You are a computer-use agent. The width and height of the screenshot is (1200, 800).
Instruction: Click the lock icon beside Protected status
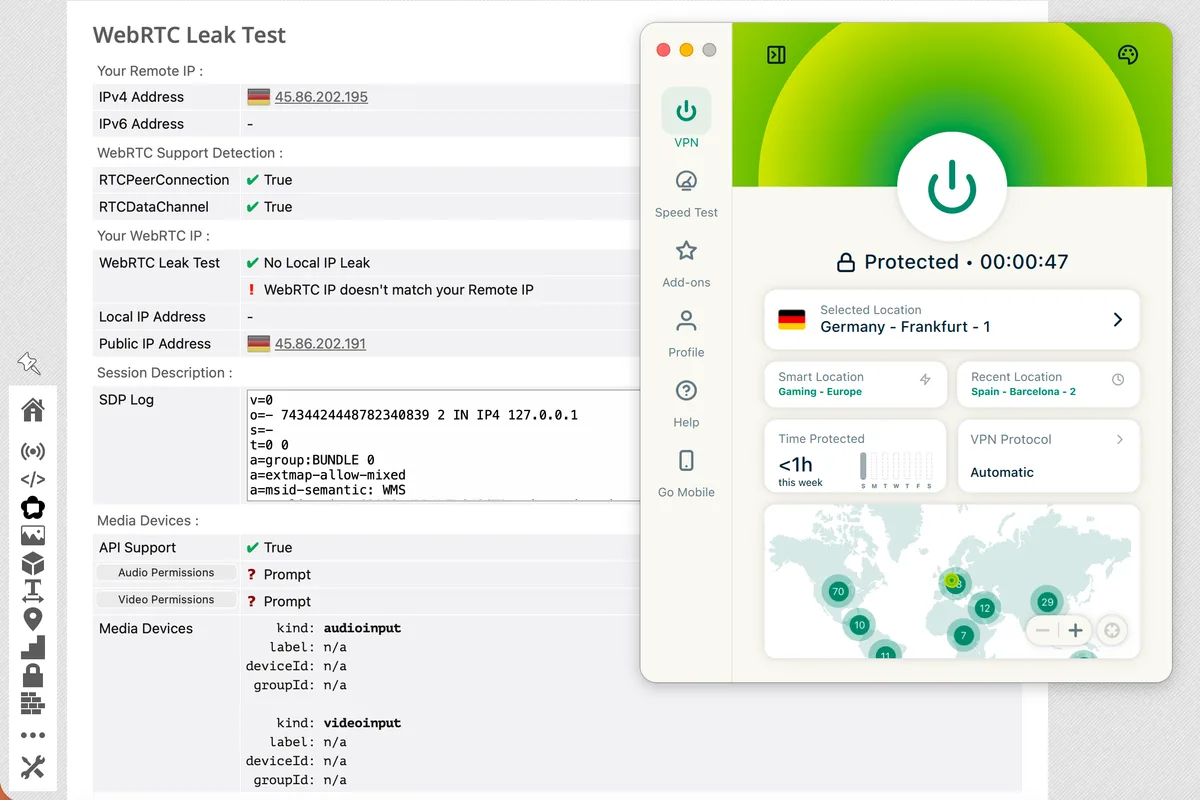tap(846, 263)
